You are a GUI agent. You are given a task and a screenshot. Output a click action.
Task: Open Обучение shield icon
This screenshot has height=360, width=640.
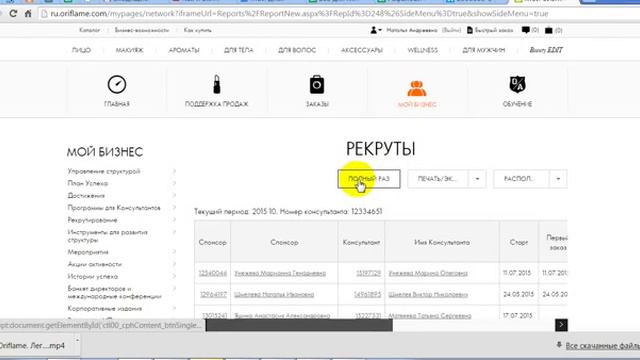coord(518,84)
